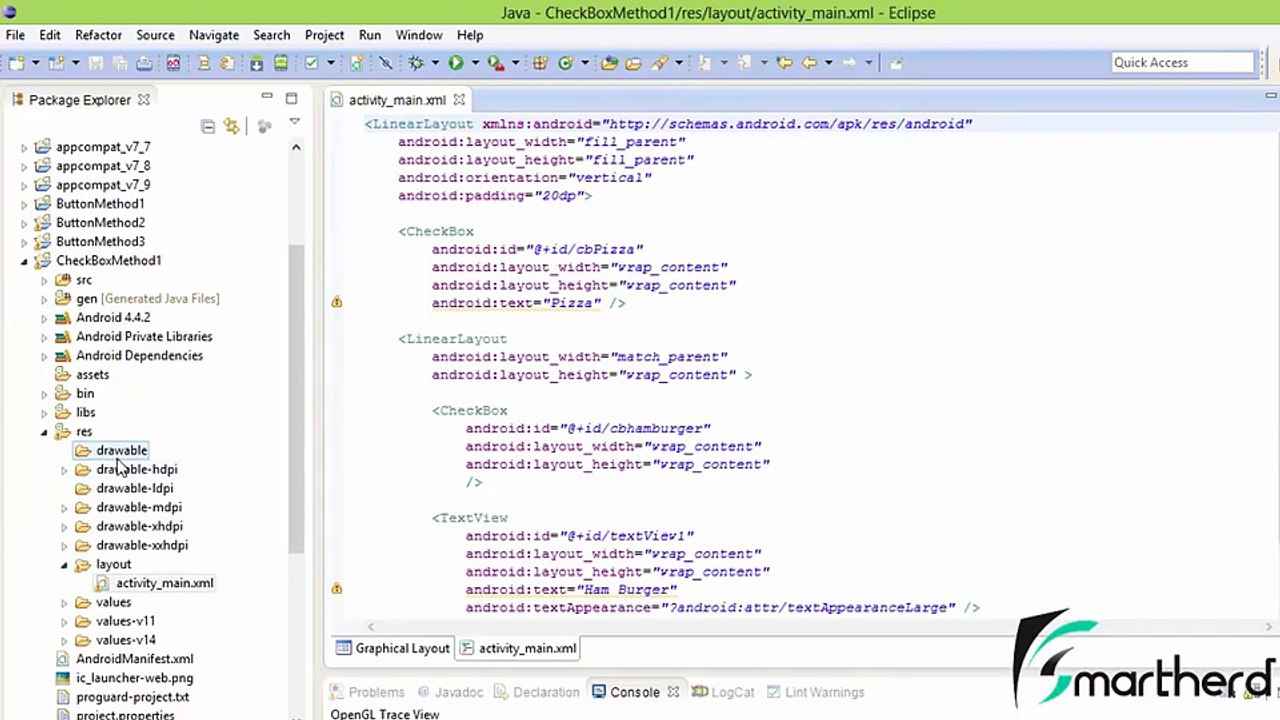Open dropdown next to New file icon
1280x720 pixels.
pos(36,63)
